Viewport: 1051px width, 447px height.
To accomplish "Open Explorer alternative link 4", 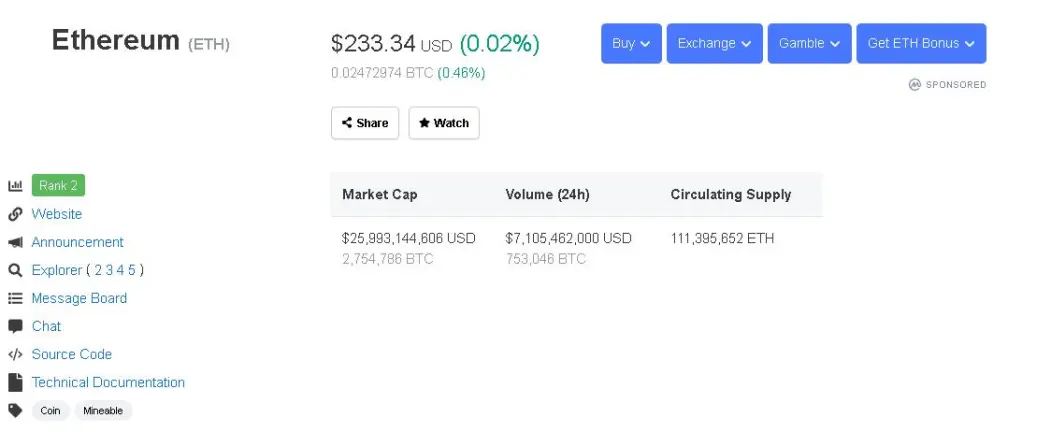I will (121, 270).
